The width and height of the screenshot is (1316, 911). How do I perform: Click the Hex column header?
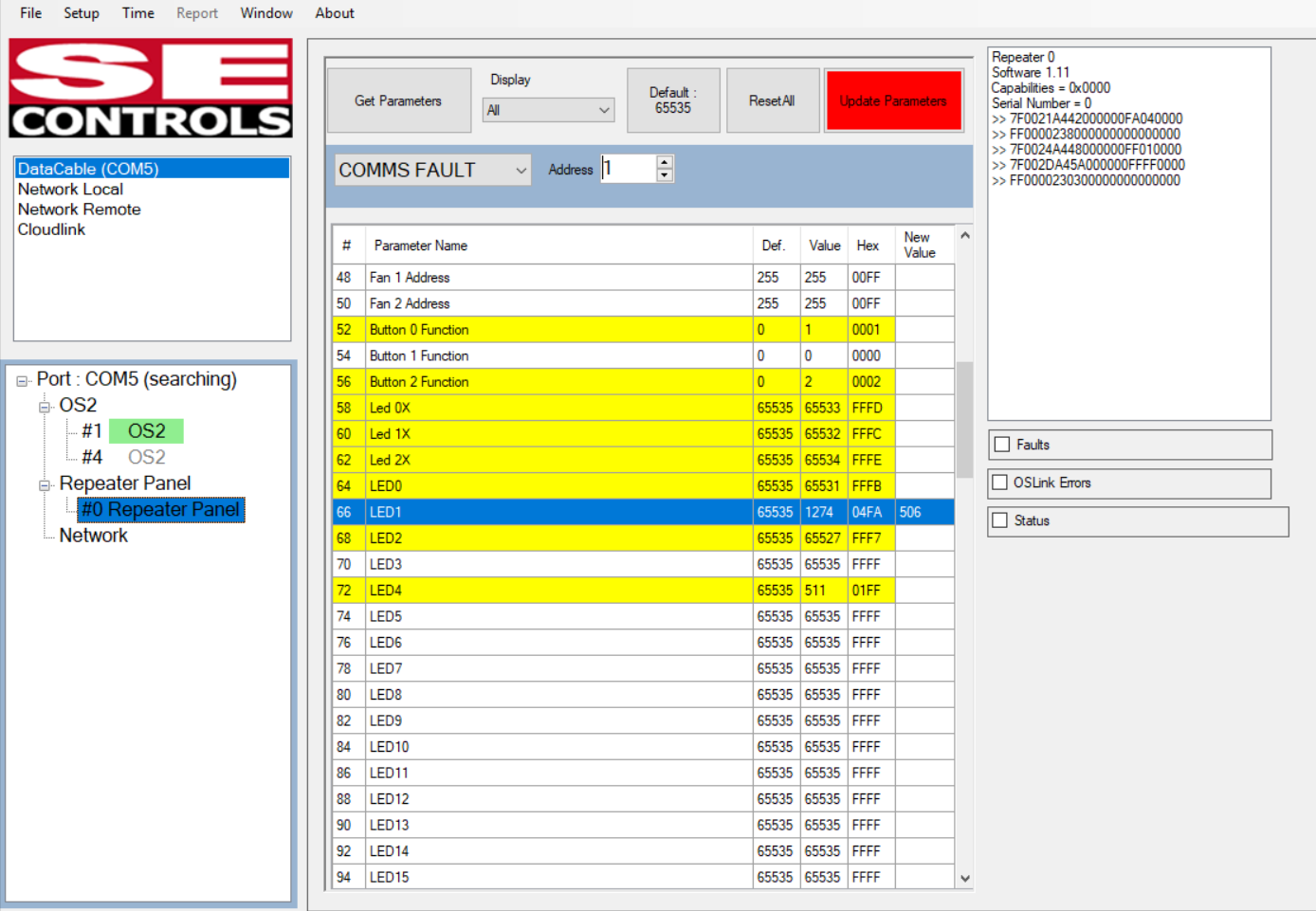pyautogui.click(x=870, y=246)
